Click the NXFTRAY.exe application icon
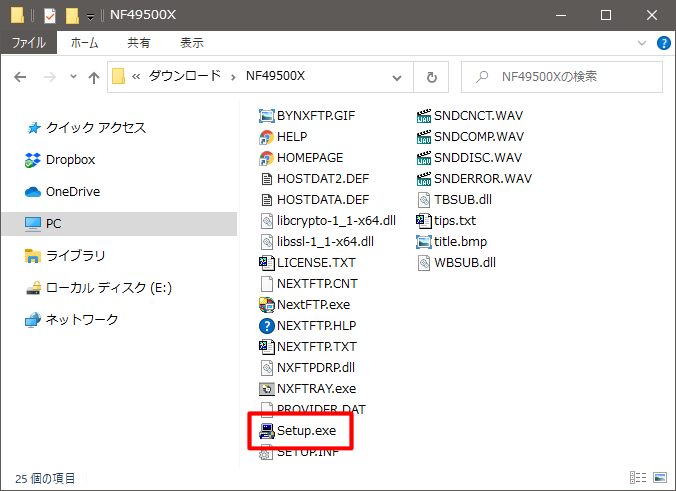The height and width of the screenshot is (491, 676). pyautogui.click(x=266, y=389)
